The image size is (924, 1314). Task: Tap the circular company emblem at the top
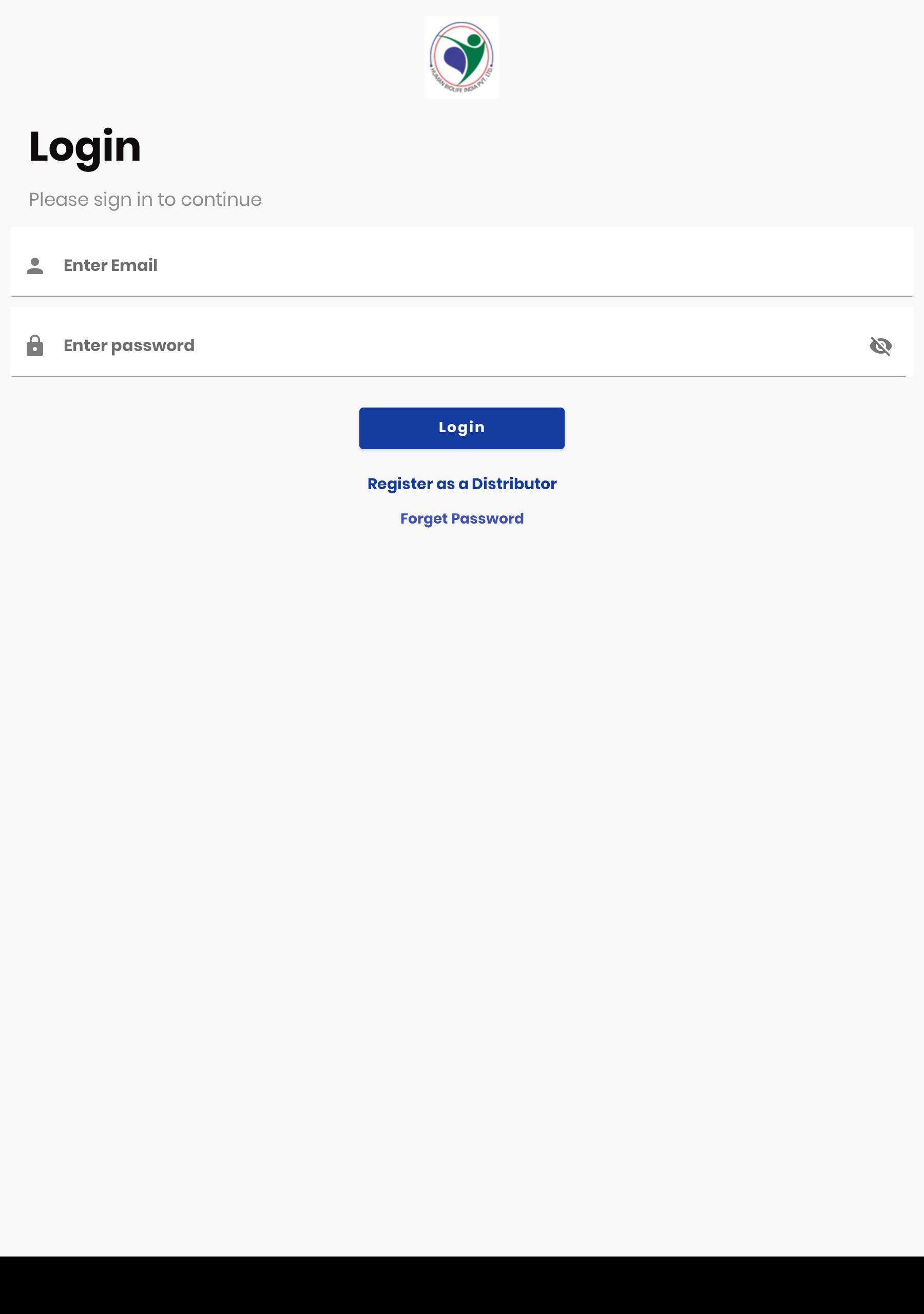coord(461,57)
